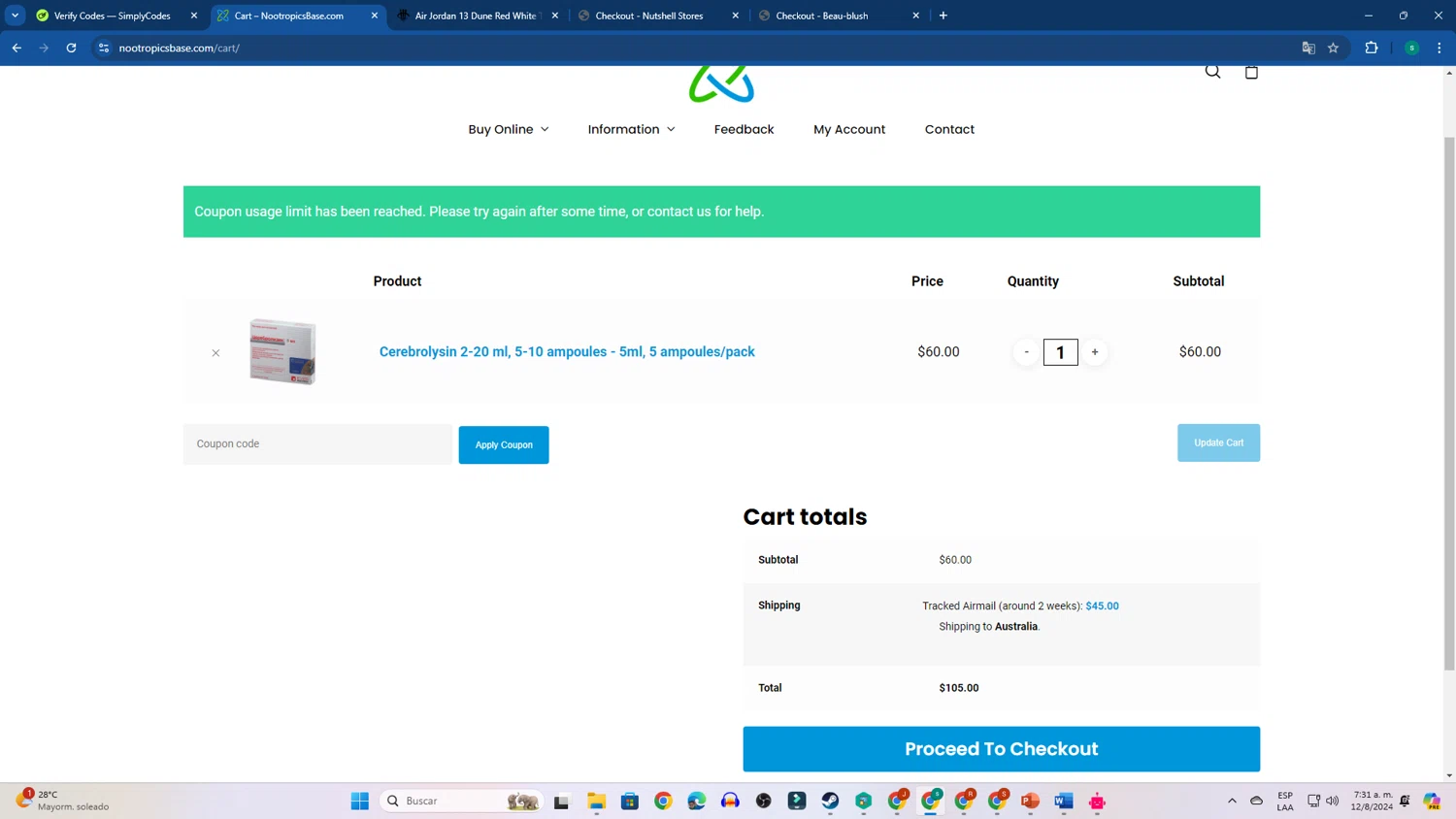
Task: Bookmark this page with the star icon
Action: click(x=1334, y=48)
